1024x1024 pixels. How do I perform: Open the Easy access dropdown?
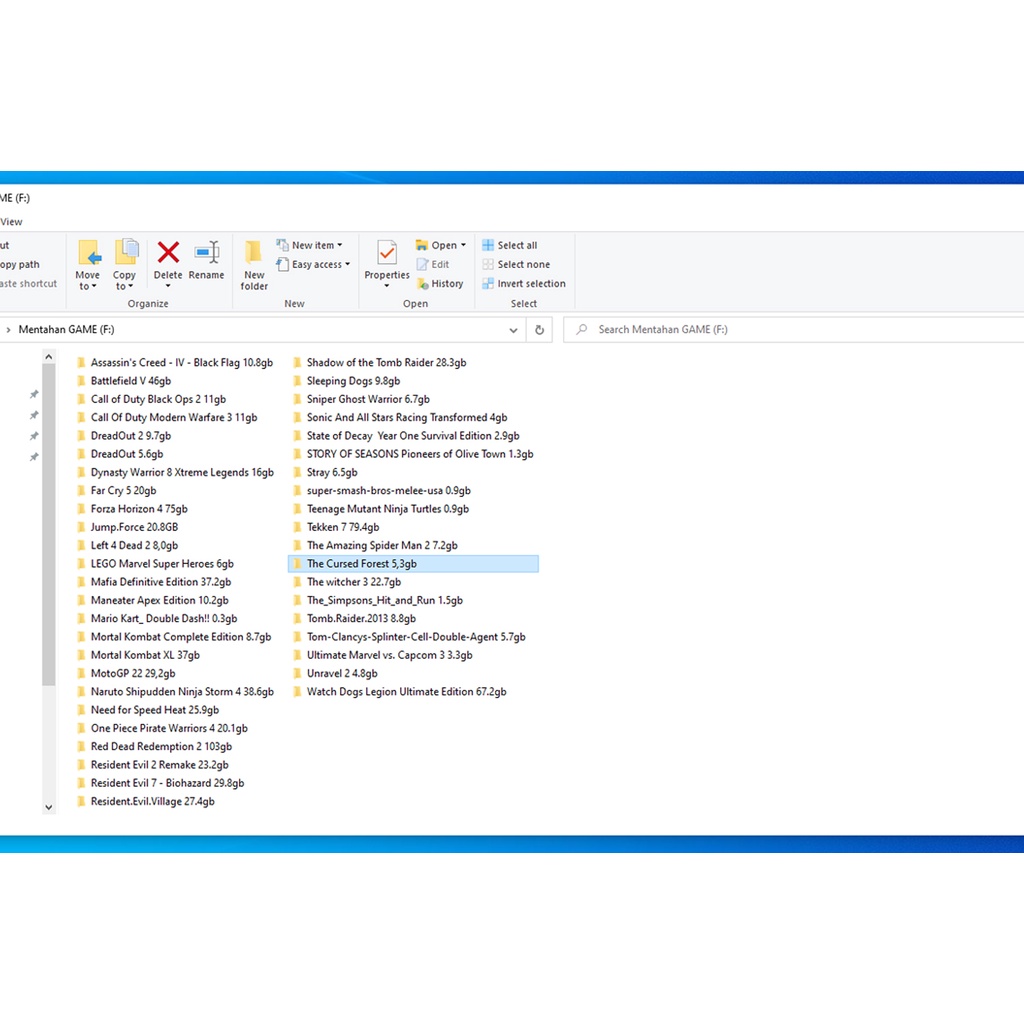point(313,264)
